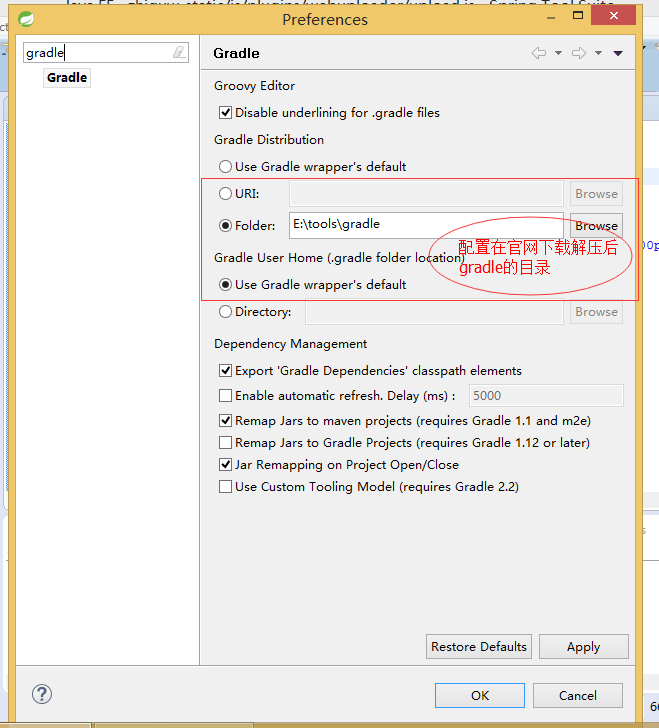The width and height of the screenshot is (659, 728).
Task: Maximize the Preferences dialog
Action: point(578,16)
